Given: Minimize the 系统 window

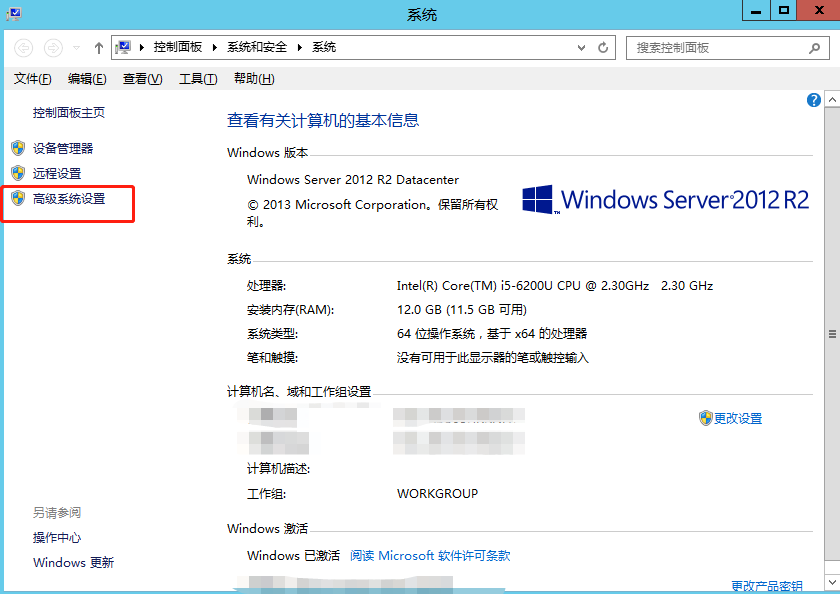Looking at the screenshot, I should pyautogui.click(x=756, y=11).
